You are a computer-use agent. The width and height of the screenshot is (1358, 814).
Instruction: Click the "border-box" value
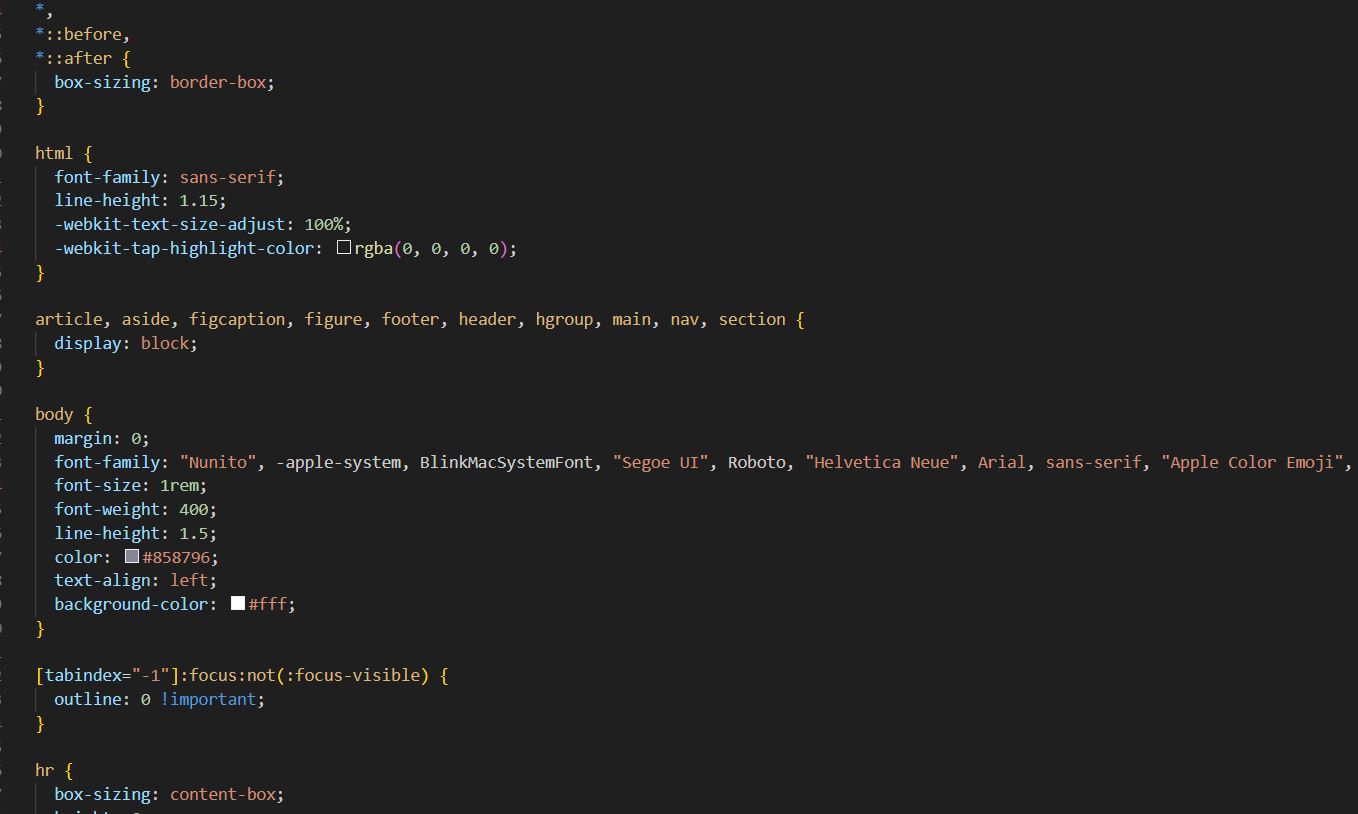[218, 82]
